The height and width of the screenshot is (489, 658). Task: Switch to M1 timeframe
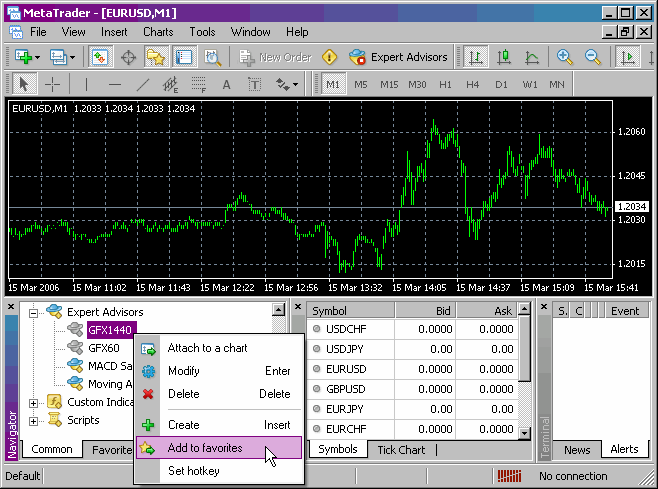pos(333,84)
